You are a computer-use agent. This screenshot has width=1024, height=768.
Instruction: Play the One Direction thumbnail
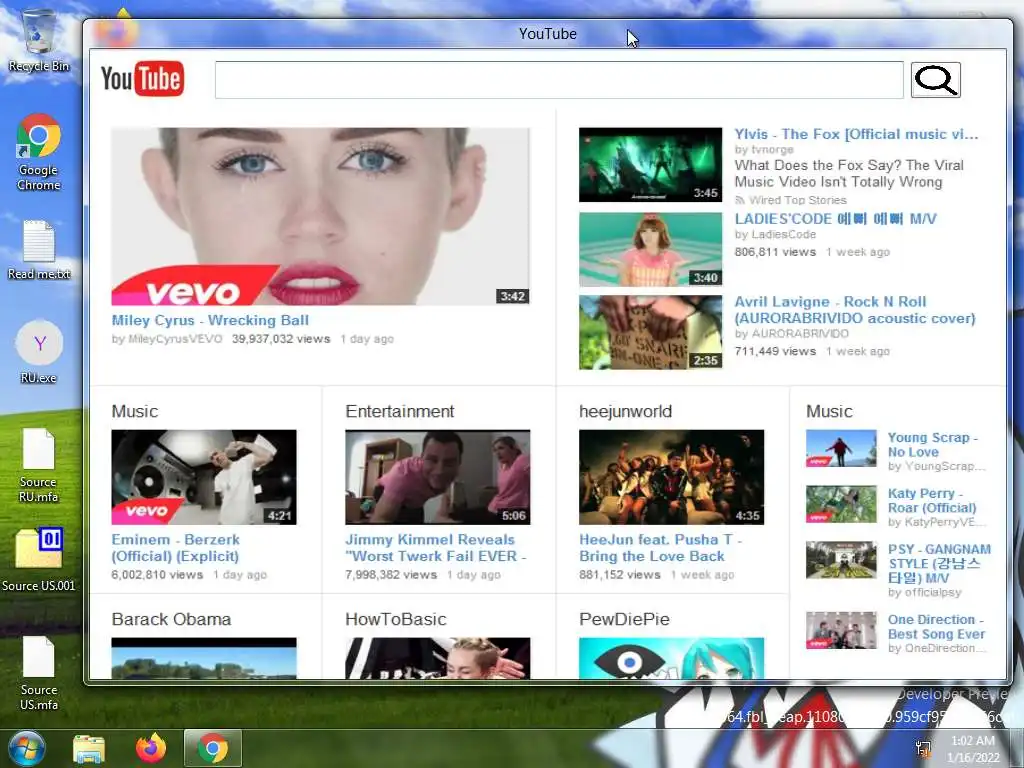tap(841, 630)
